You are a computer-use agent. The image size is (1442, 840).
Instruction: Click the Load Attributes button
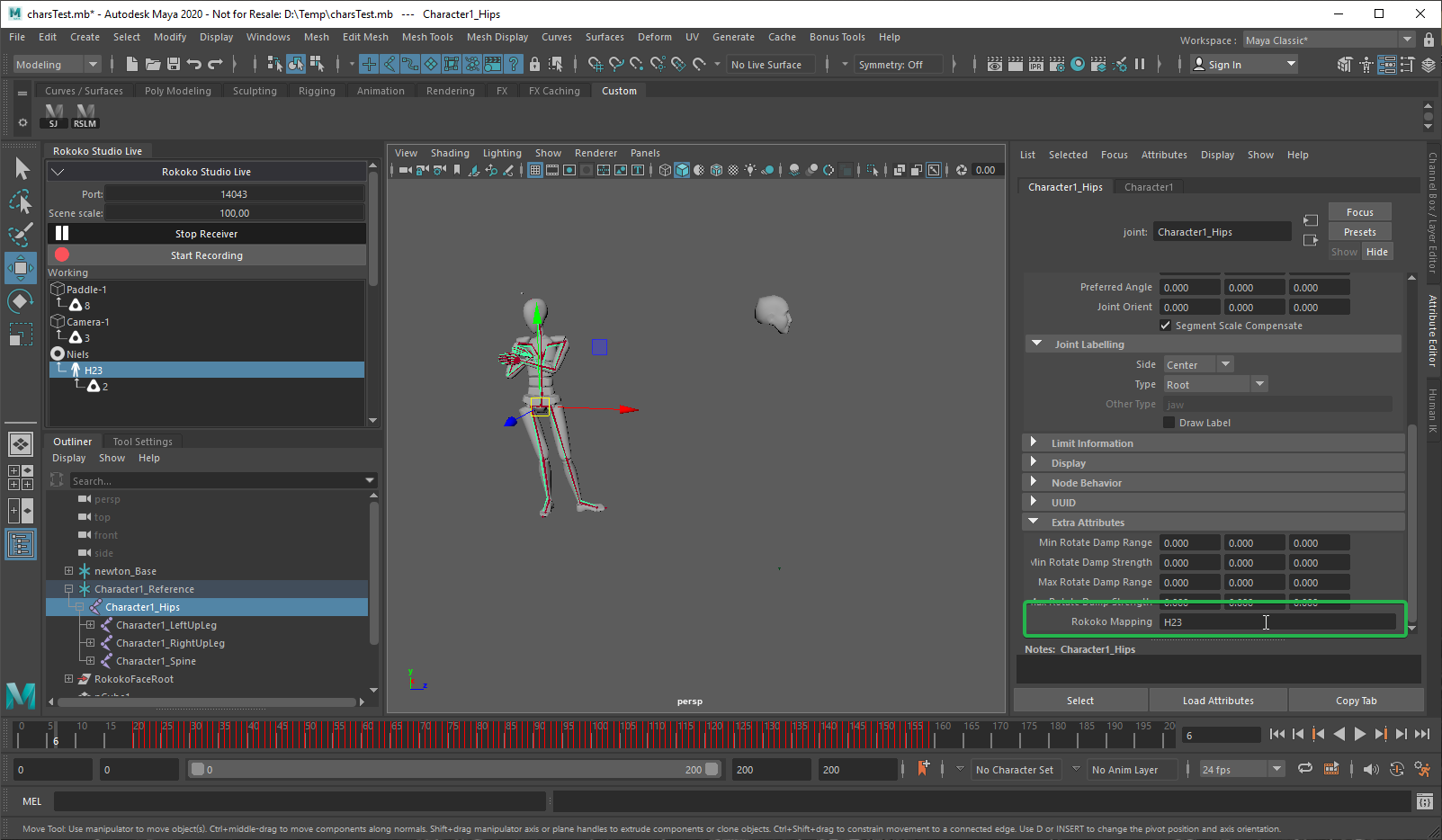coord(1218,701)
